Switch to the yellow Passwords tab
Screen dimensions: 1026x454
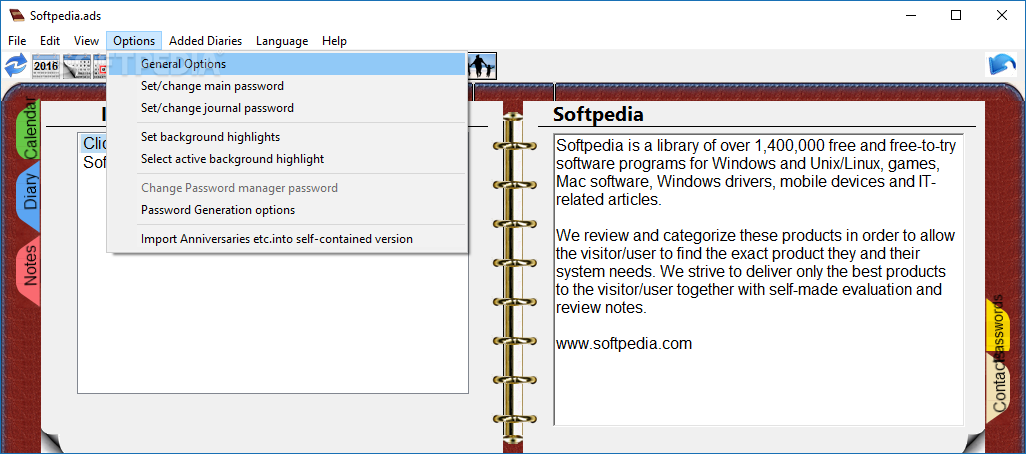[998, 324]
